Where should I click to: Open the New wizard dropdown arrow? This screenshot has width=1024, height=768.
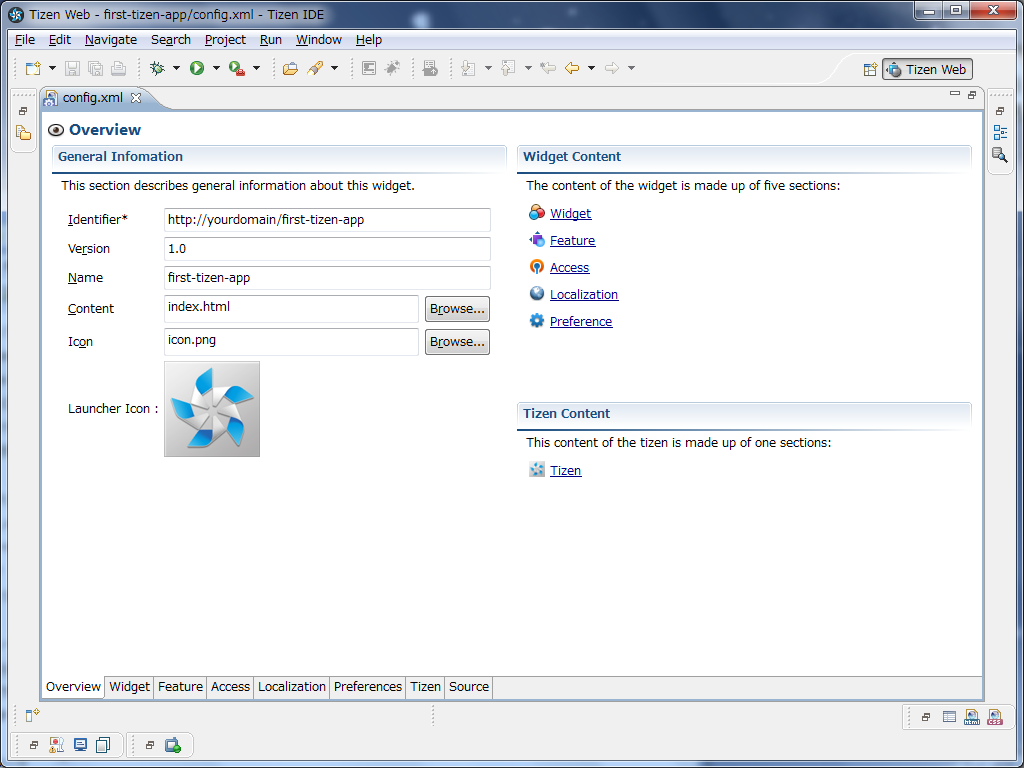pyautogui.click(x=52, y=68)
